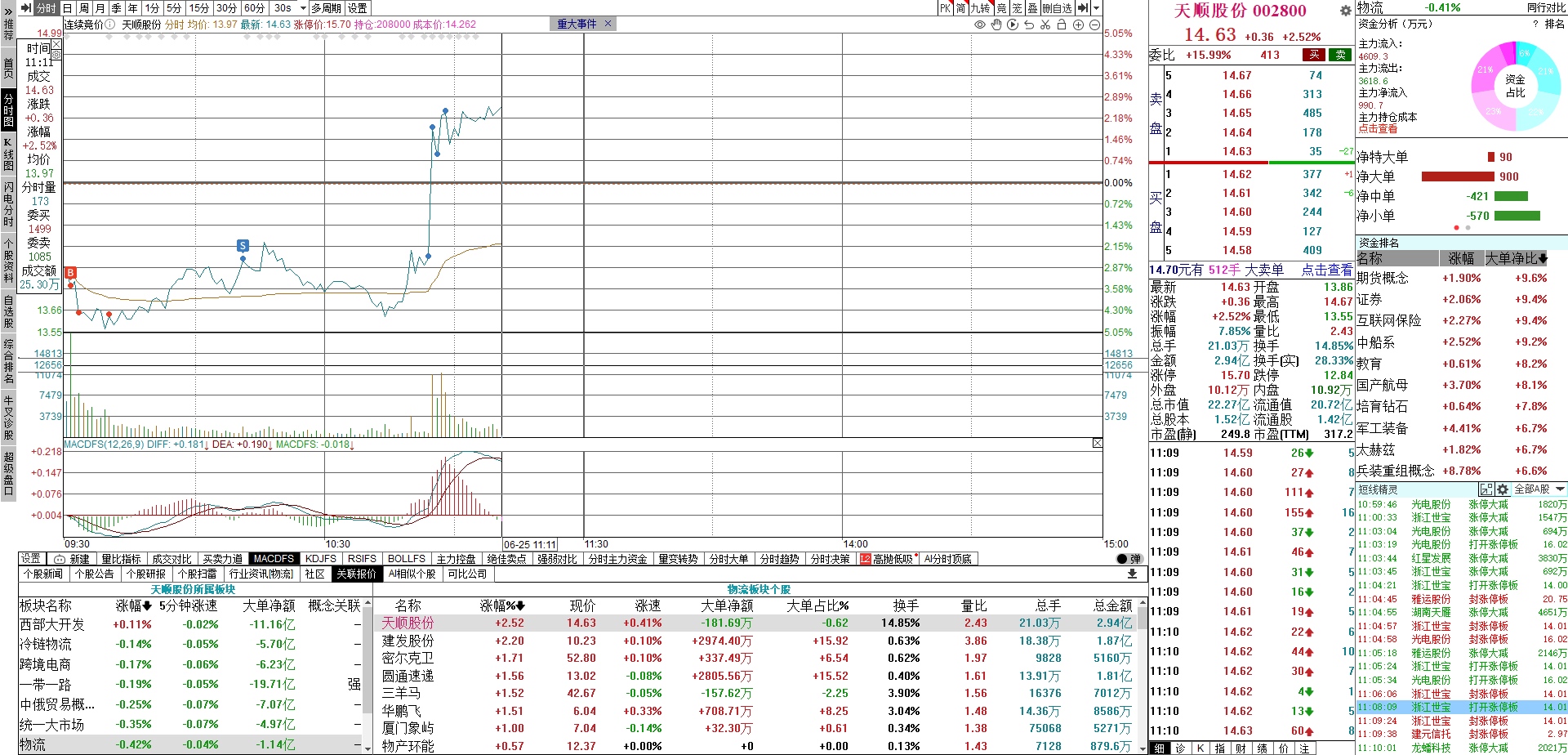The image size is (1568, 755).
Task: Click the question mark help in 资金分析
Action: 1535,25
